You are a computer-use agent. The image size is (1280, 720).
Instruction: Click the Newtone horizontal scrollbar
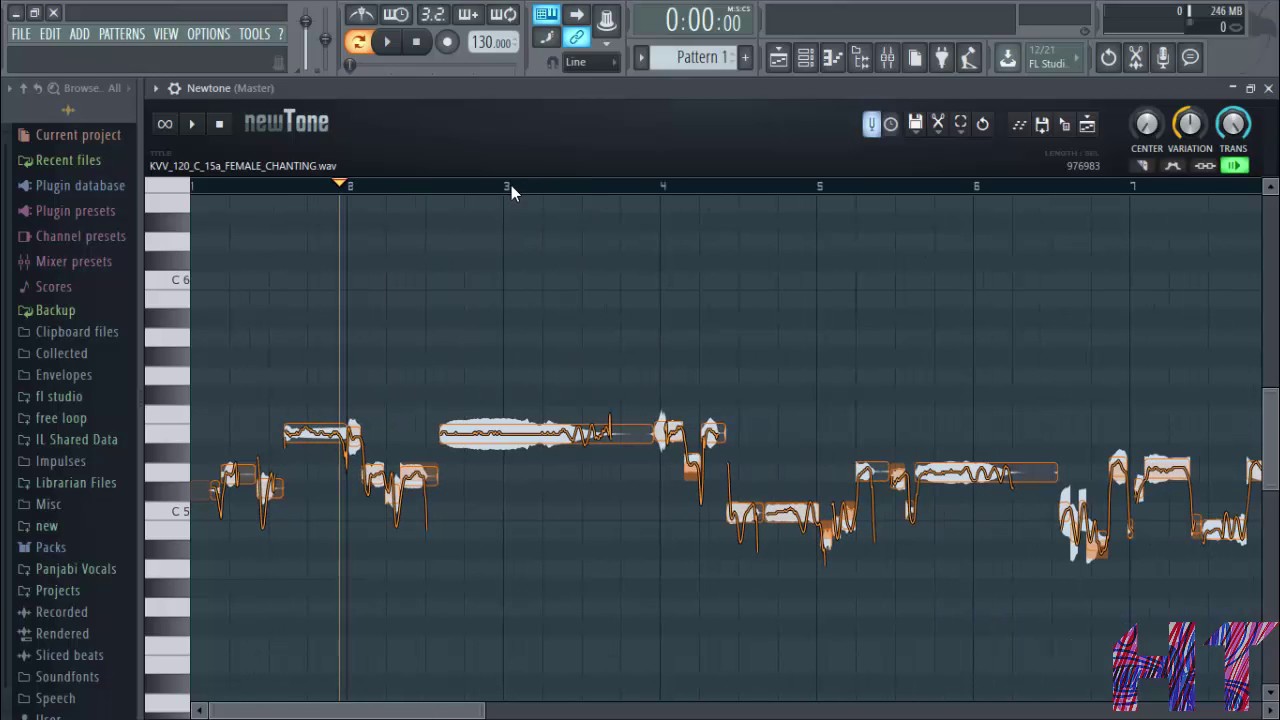point(348,711)
